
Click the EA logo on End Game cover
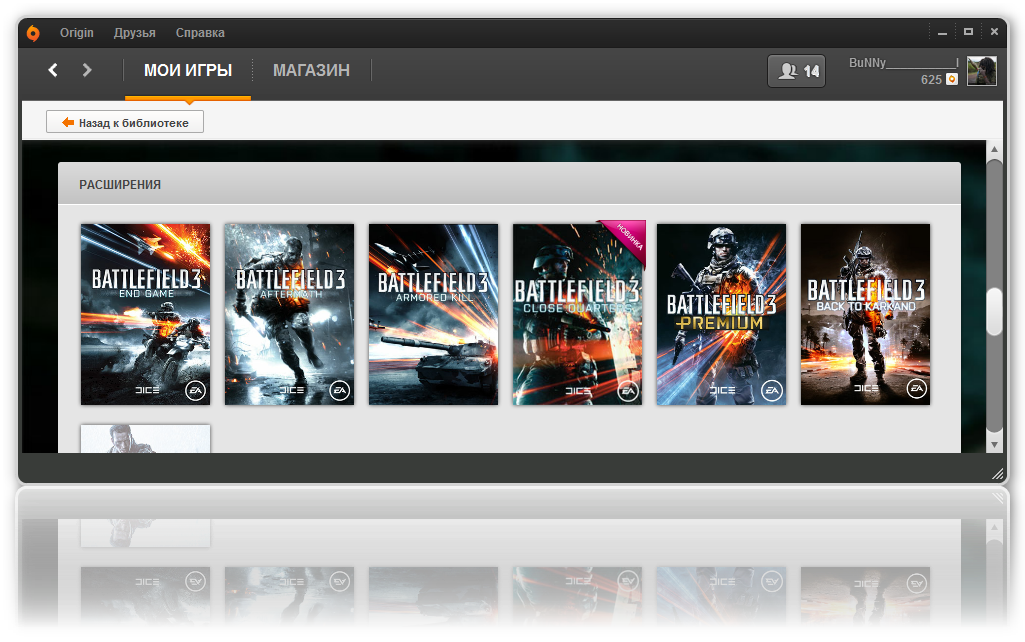tap(195, 390)
